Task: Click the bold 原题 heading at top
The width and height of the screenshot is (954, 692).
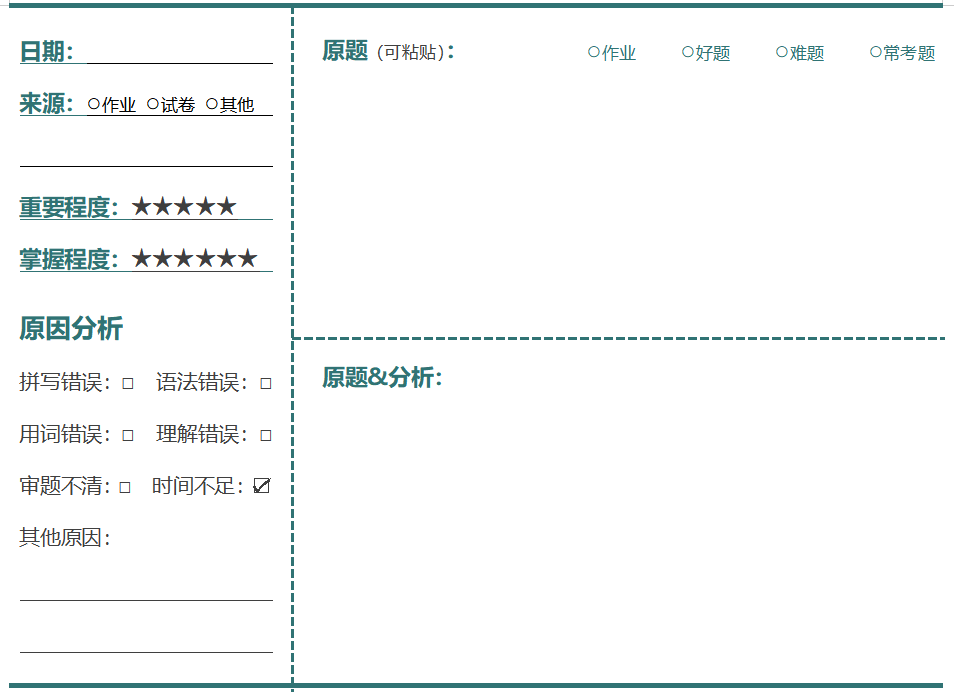Action: pos(345,51)
